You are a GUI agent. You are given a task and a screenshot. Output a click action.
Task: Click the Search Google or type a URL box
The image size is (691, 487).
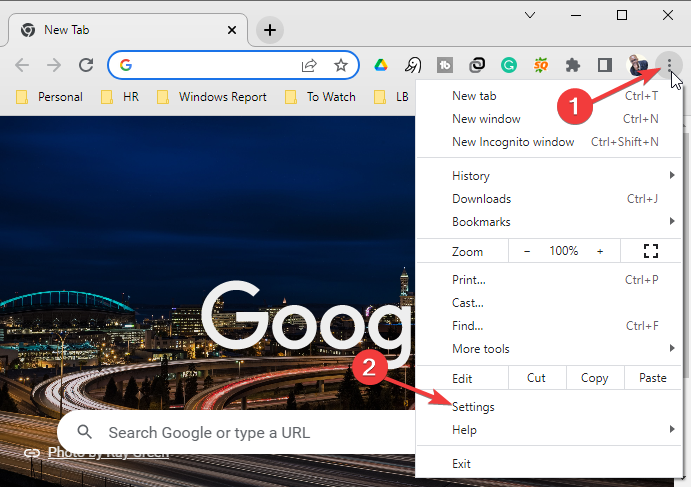238,432
